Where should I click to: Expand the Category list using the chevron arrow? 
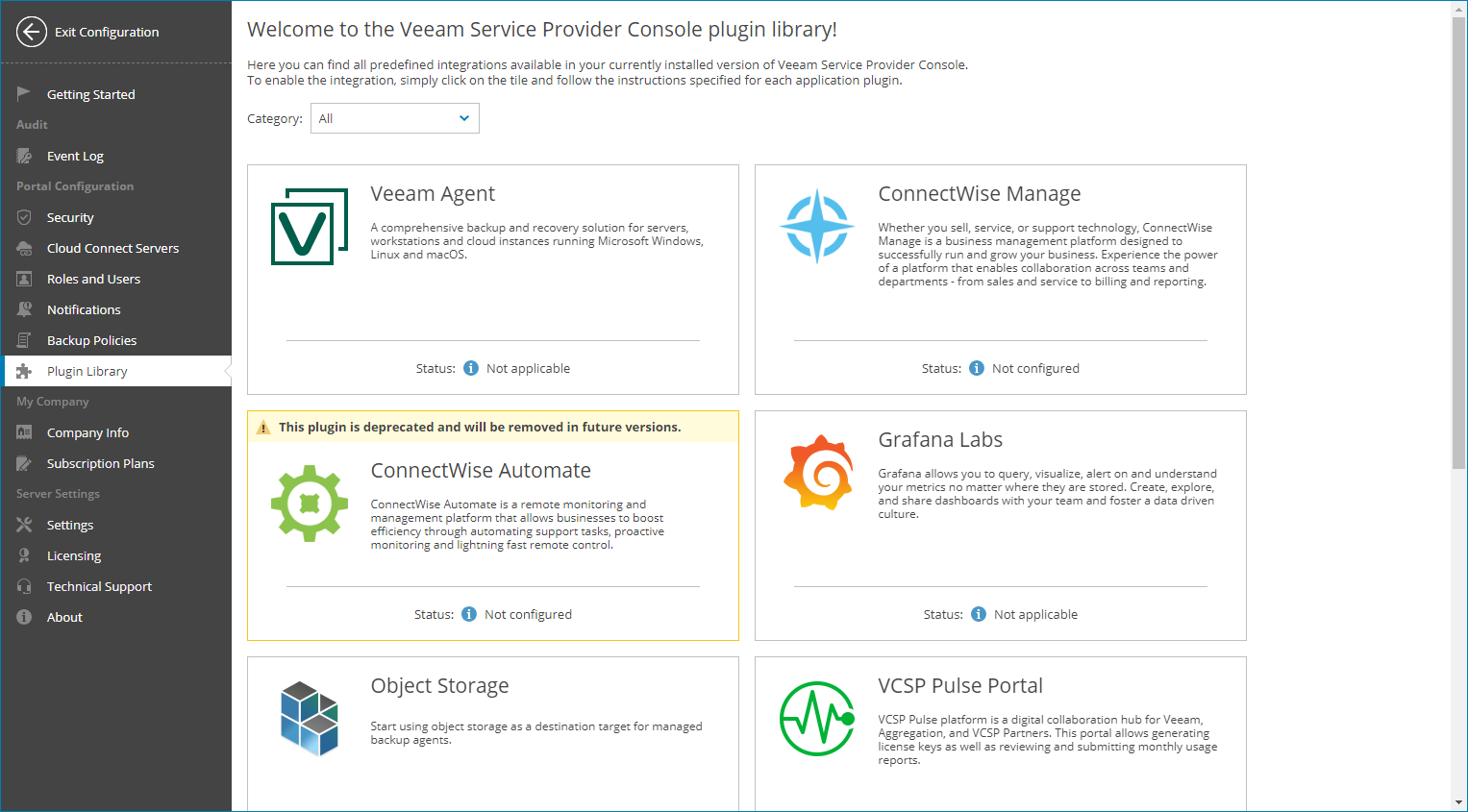point(464,118)
